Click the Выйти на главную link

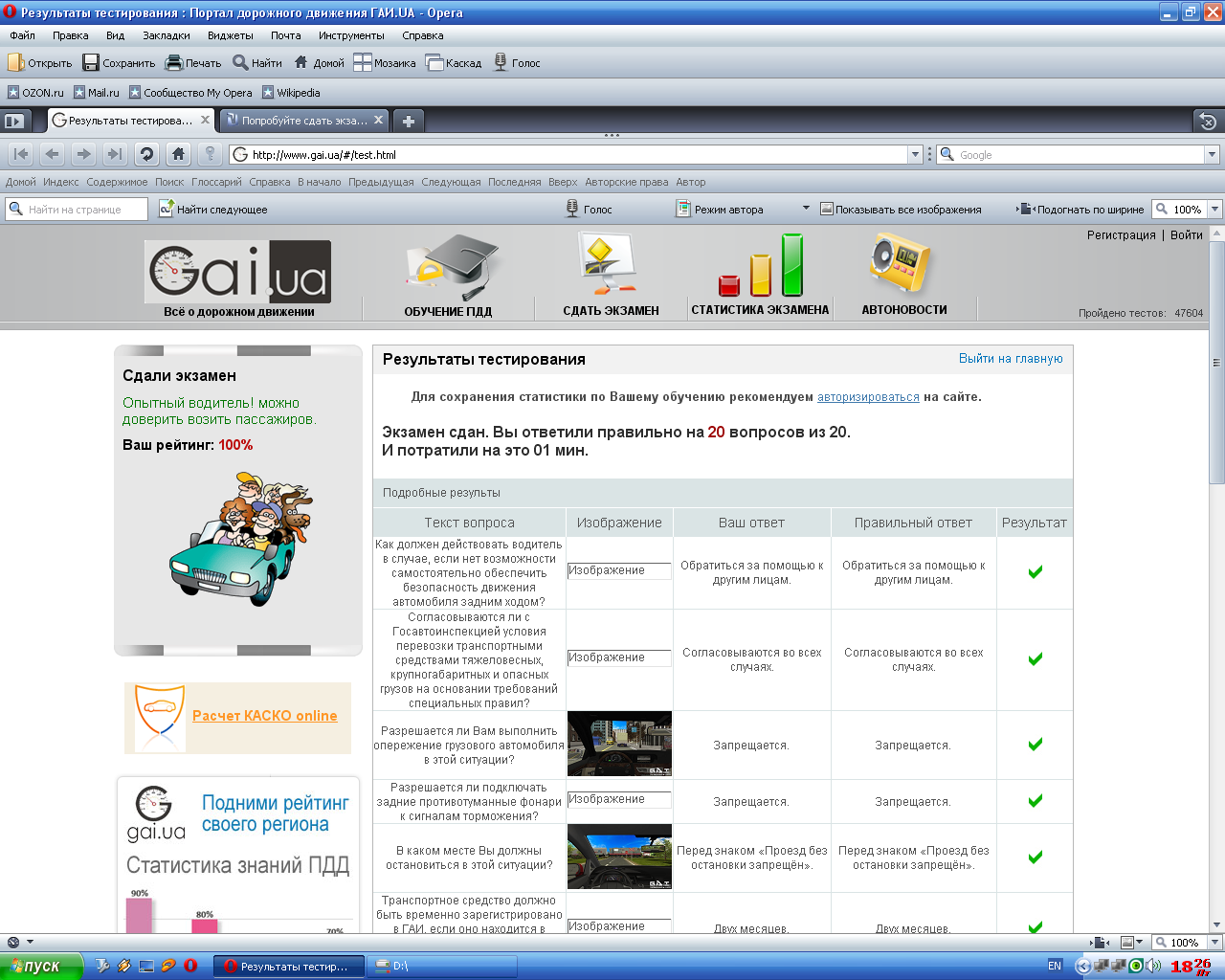coord(1011,359)
